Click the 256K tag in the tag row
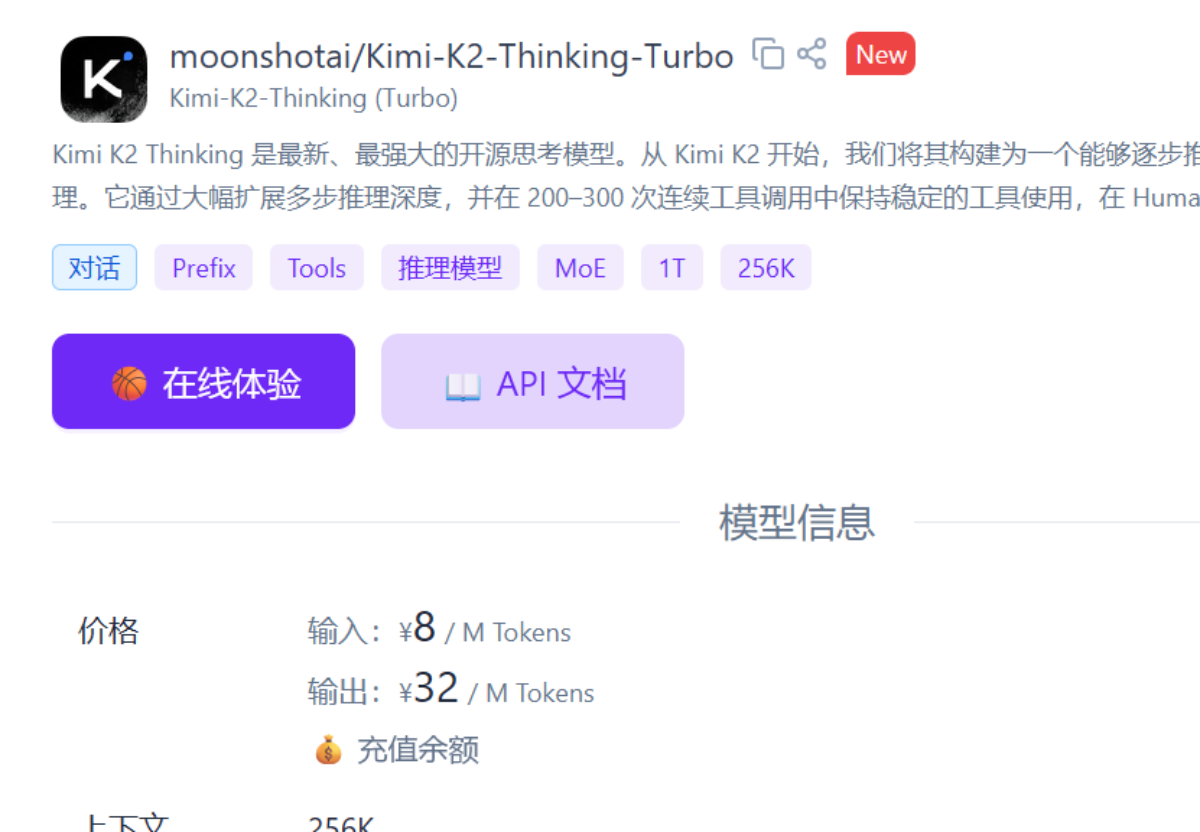Viewport: 1200px width, 832px height. (766, 268)
